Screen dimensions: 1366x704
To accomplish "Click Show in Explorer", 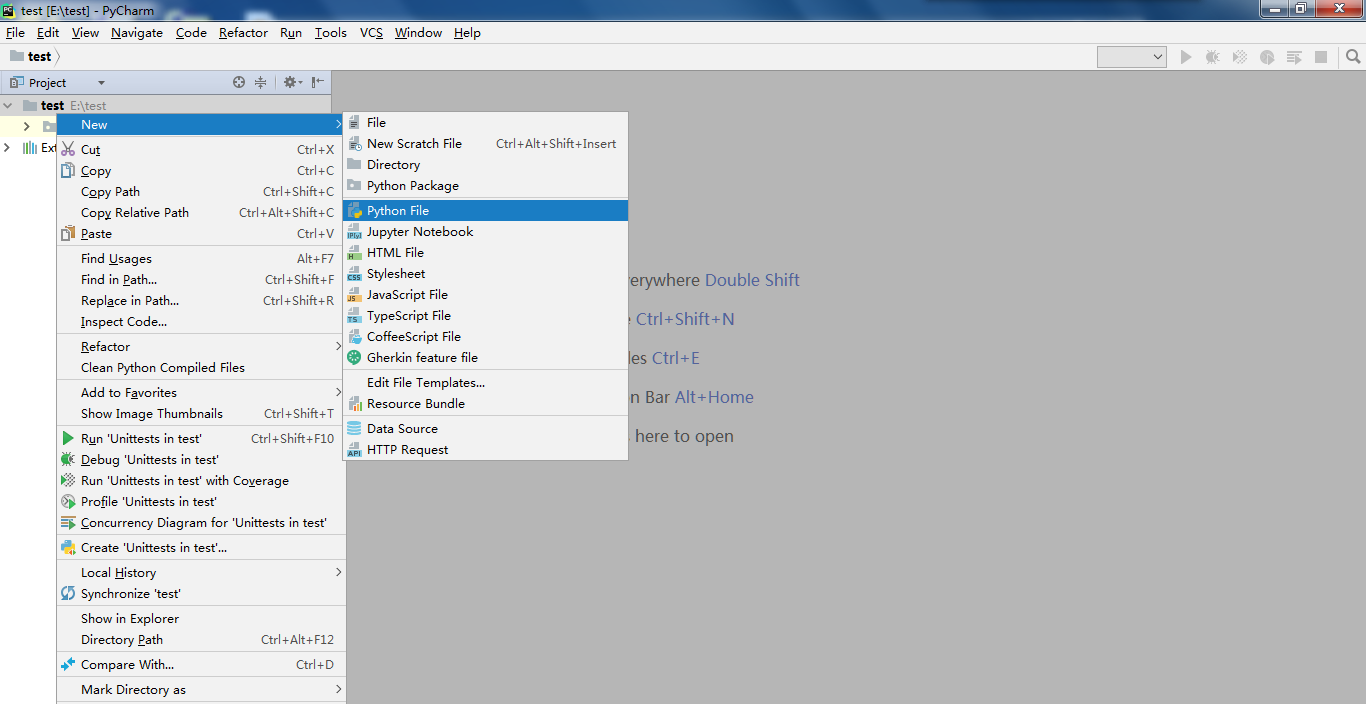I will click(x=201, y=618).
